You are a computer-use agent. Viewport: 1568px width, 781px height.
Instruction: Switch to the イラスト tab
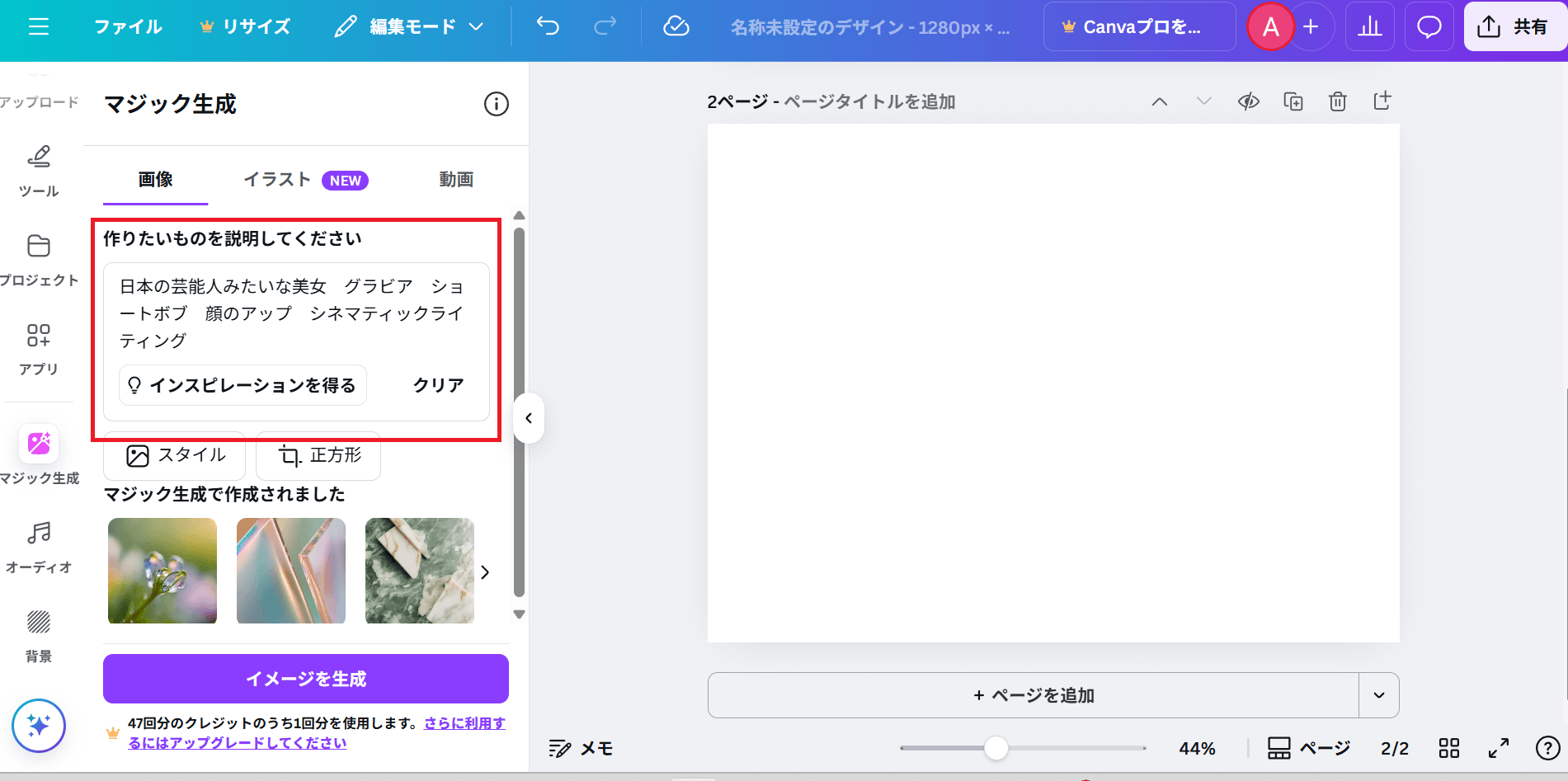pyautogui.click(x=304, y=180)
